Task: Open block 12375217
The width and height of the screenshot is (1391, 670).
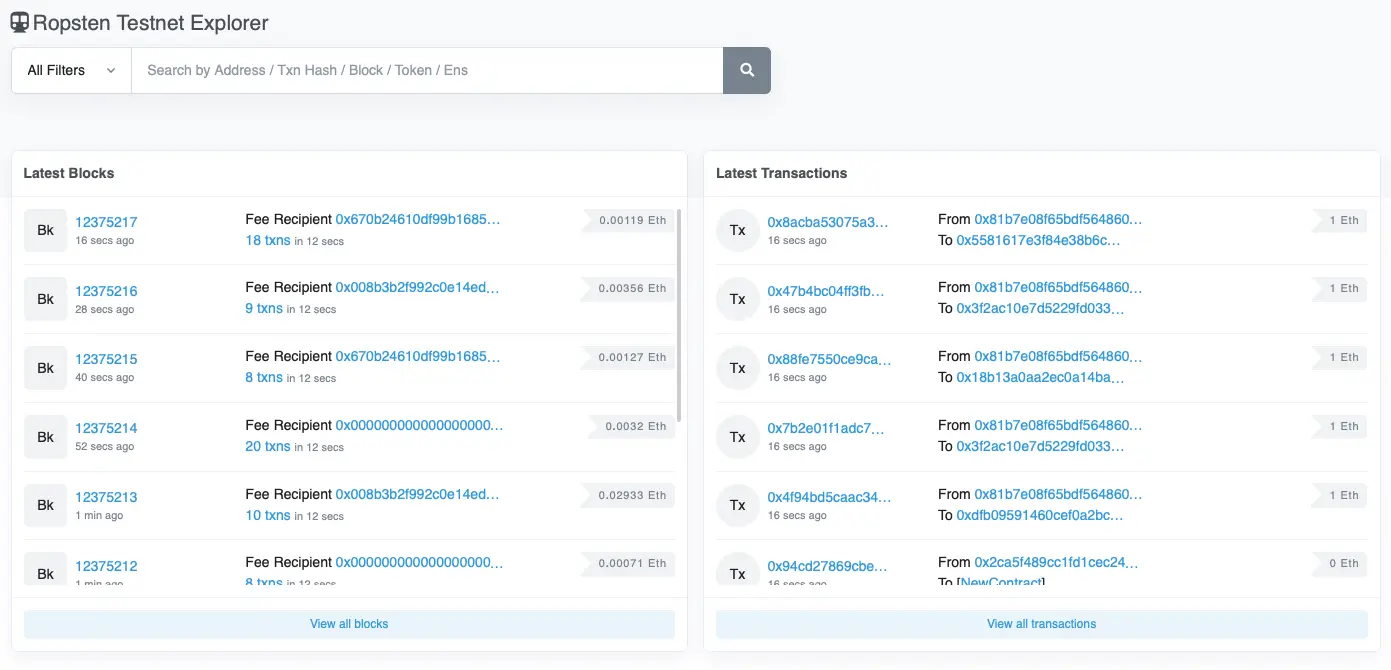Action: click(x=106, y=222)
